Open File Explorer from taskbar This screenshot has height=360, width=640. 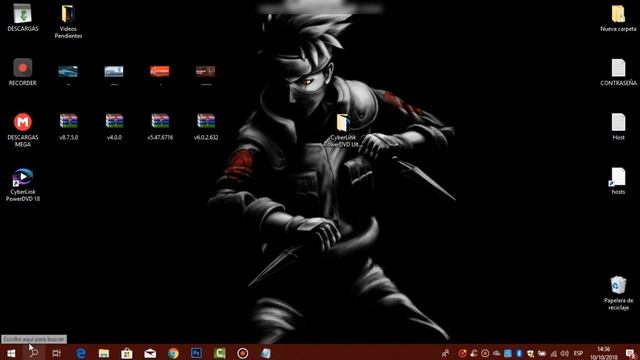point(104,353)
